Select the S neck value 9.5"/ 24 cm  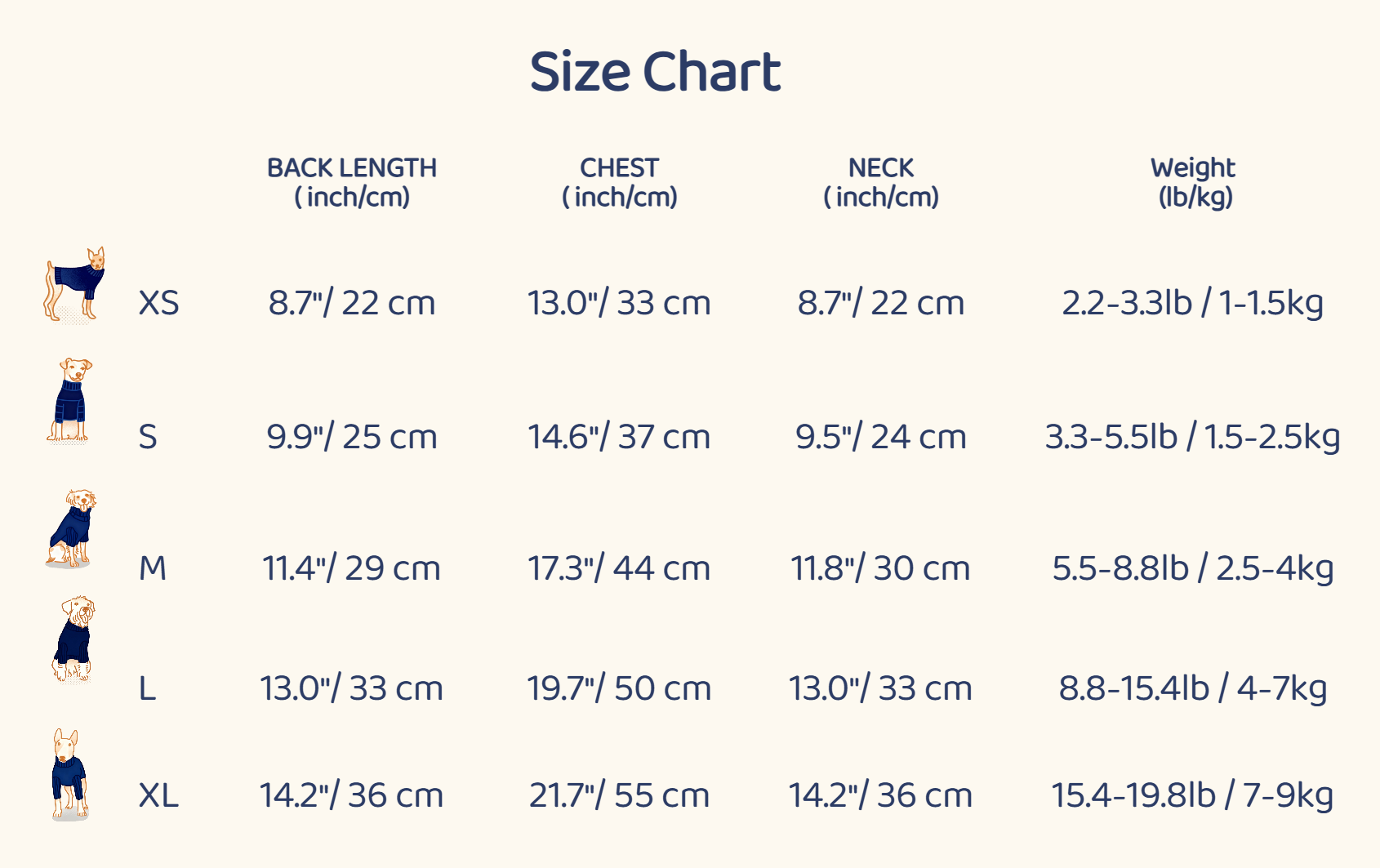[881, 437]
